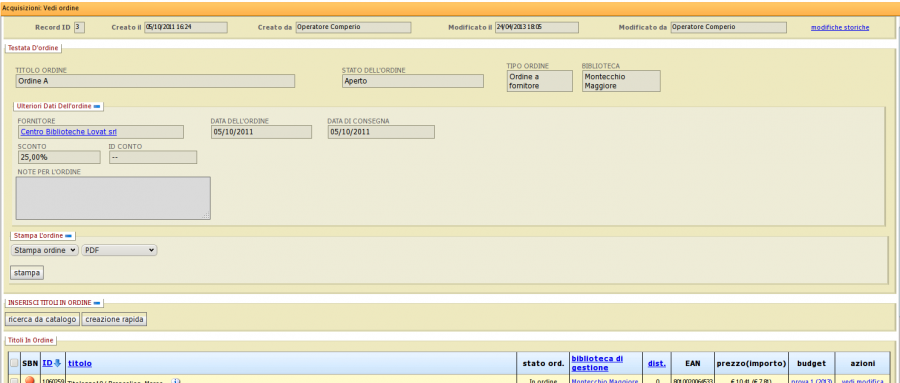Click the Stato dell'ordine field showing Aperto

click(413, 81)
